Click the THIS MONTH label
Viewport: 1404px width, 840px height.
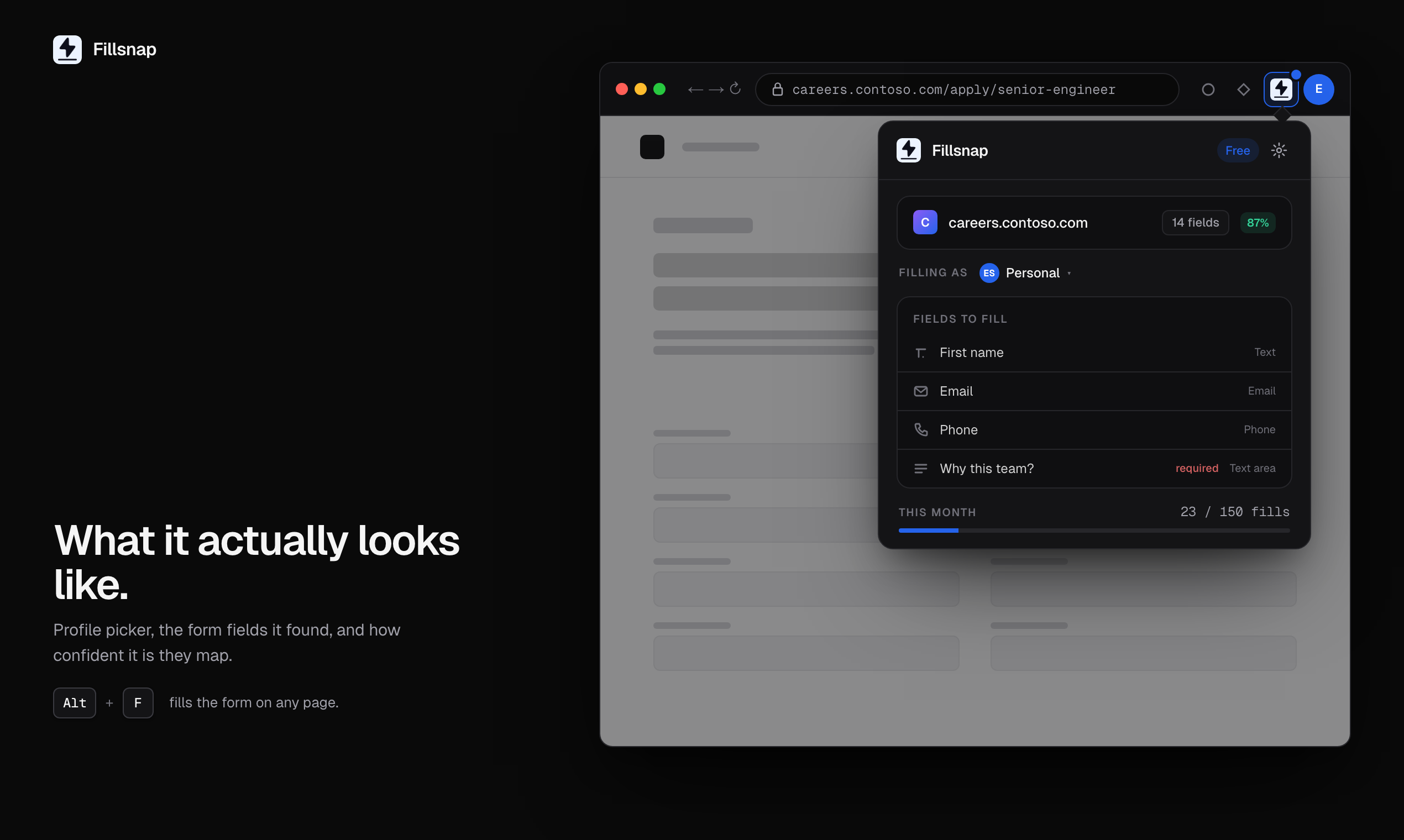pos(937,512)
